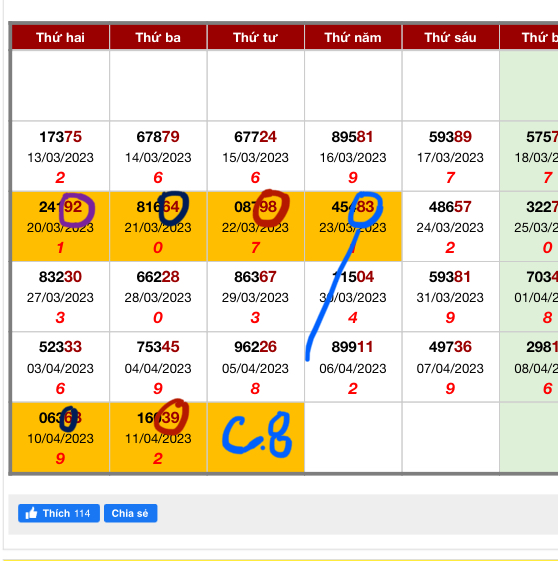Click the cell with number 49736
The image size is (558, 561).
click(450, 367)
